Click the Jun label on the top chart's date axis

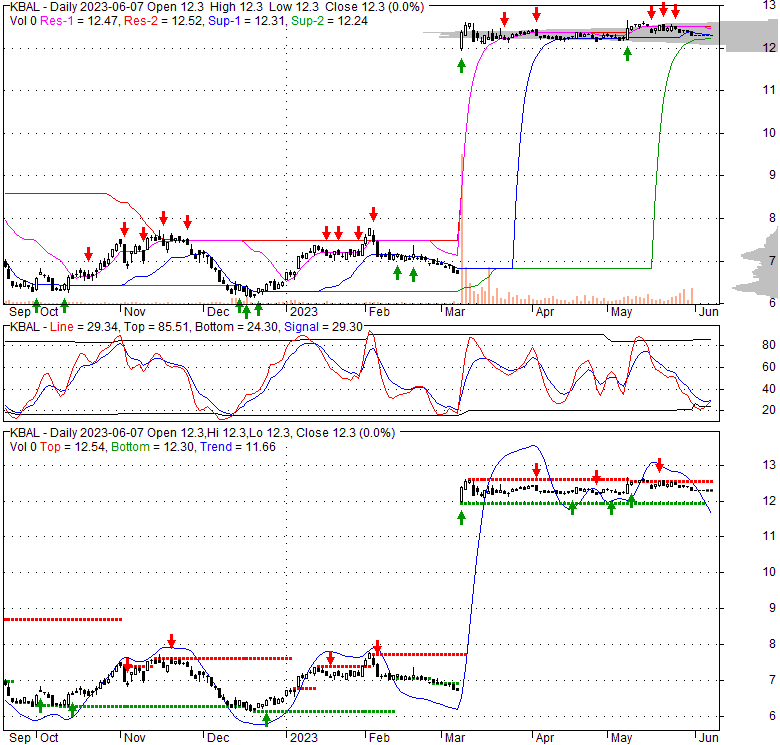tap(708, 312)
